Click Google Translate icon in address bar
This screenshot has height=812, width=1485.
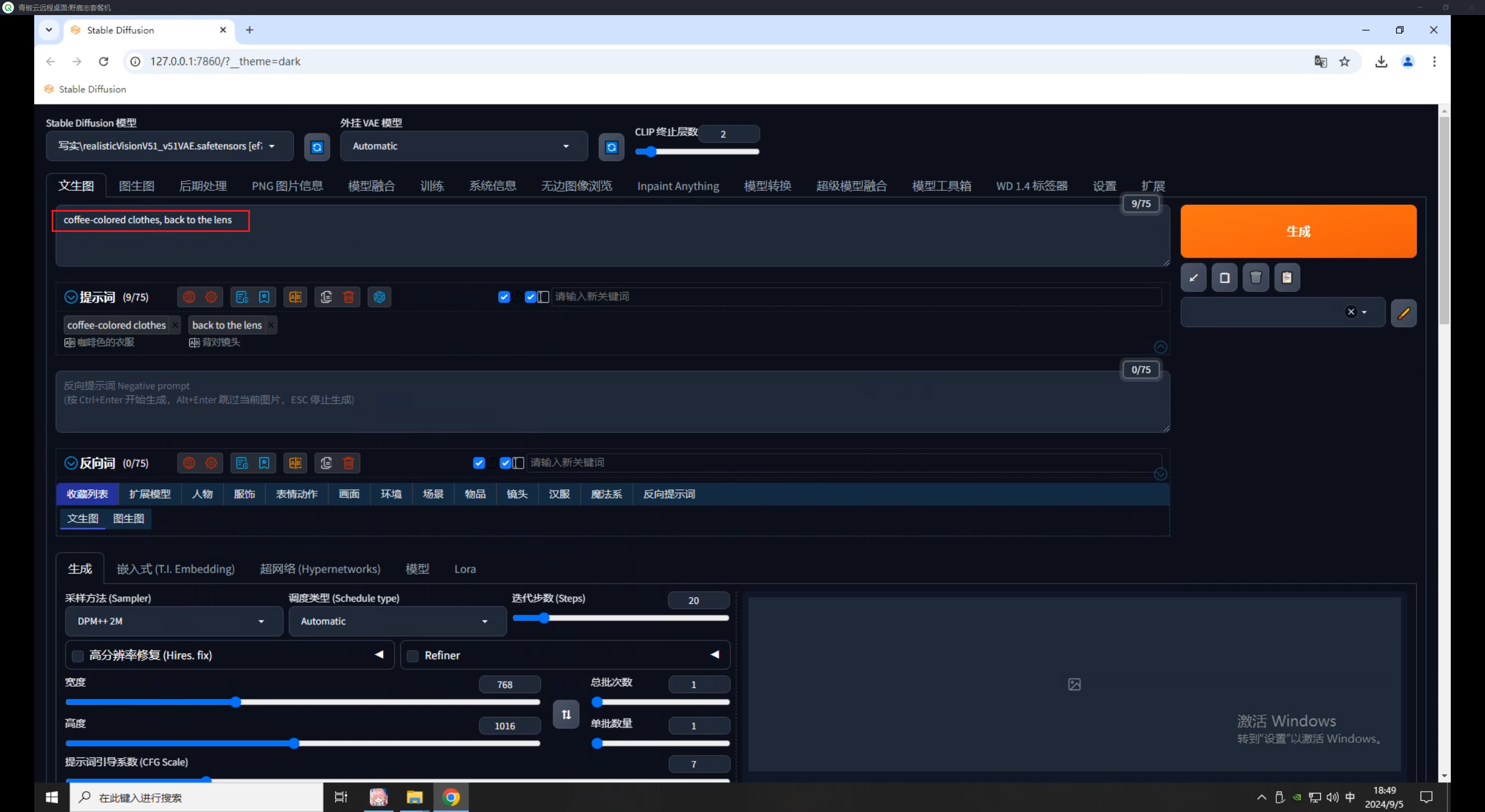click(x=1320, y=61)
